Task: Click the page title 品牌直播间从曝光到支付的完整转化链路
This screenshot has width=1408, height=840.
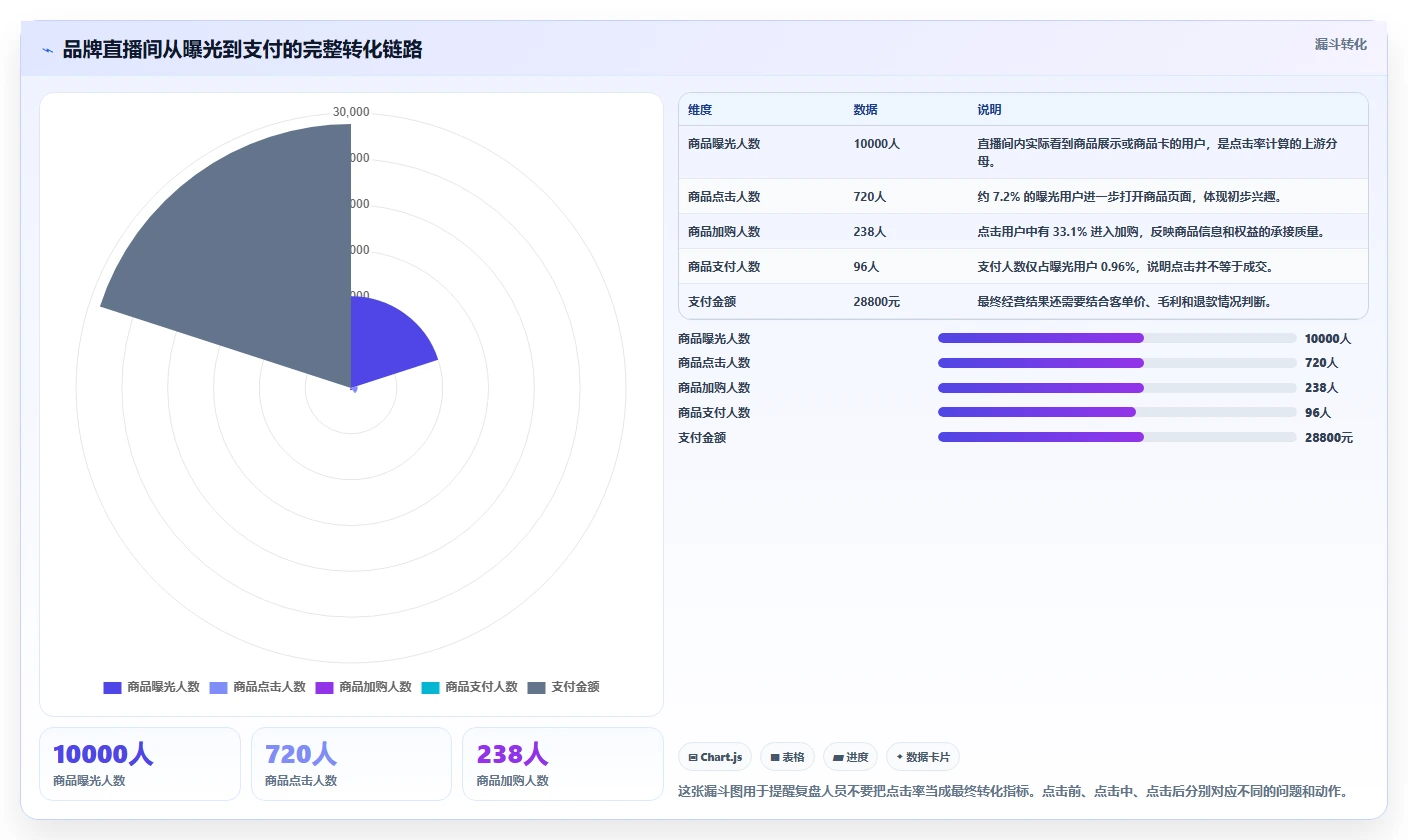Action: pos(242,50)
